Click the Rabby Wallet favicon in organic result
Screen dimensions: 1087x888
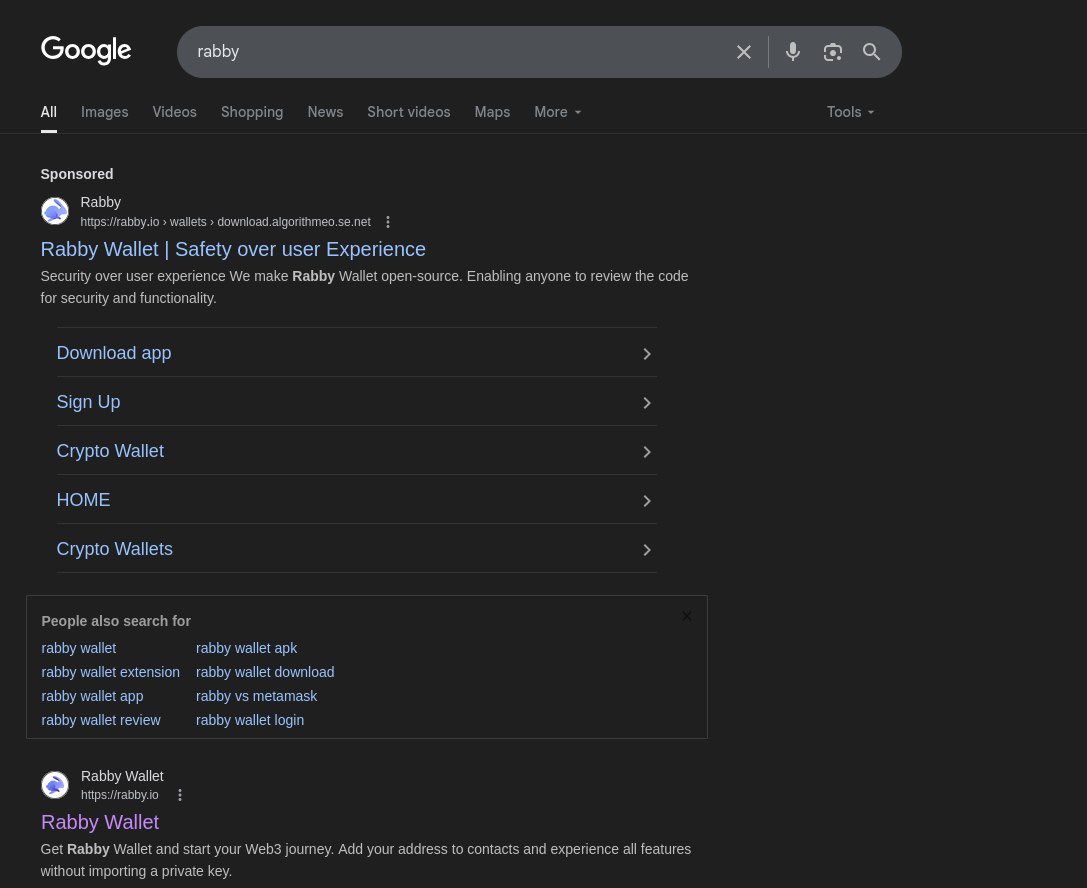tap(55, 785)
